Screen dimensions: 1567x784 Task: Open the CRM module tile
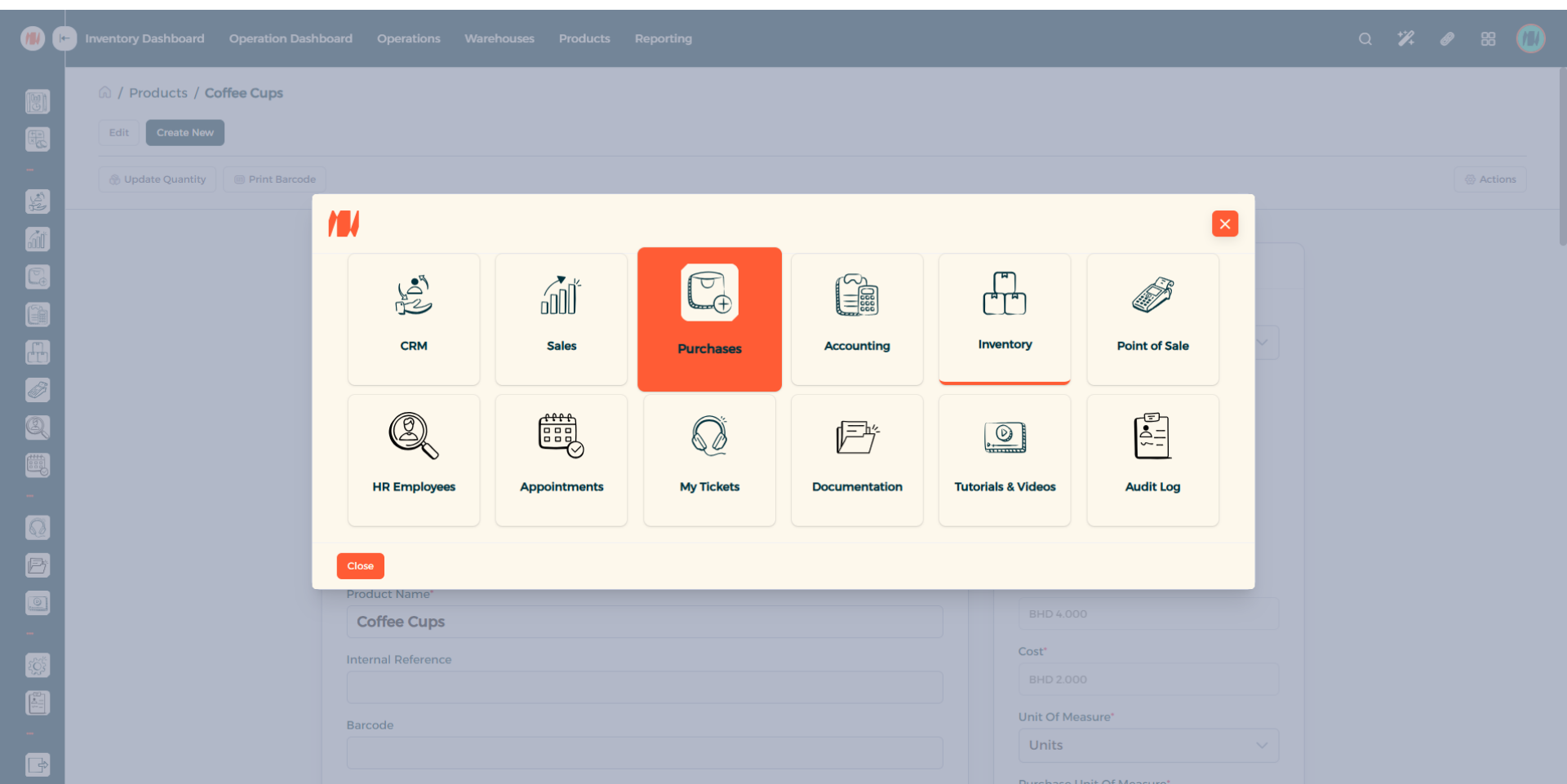[414, 319]
